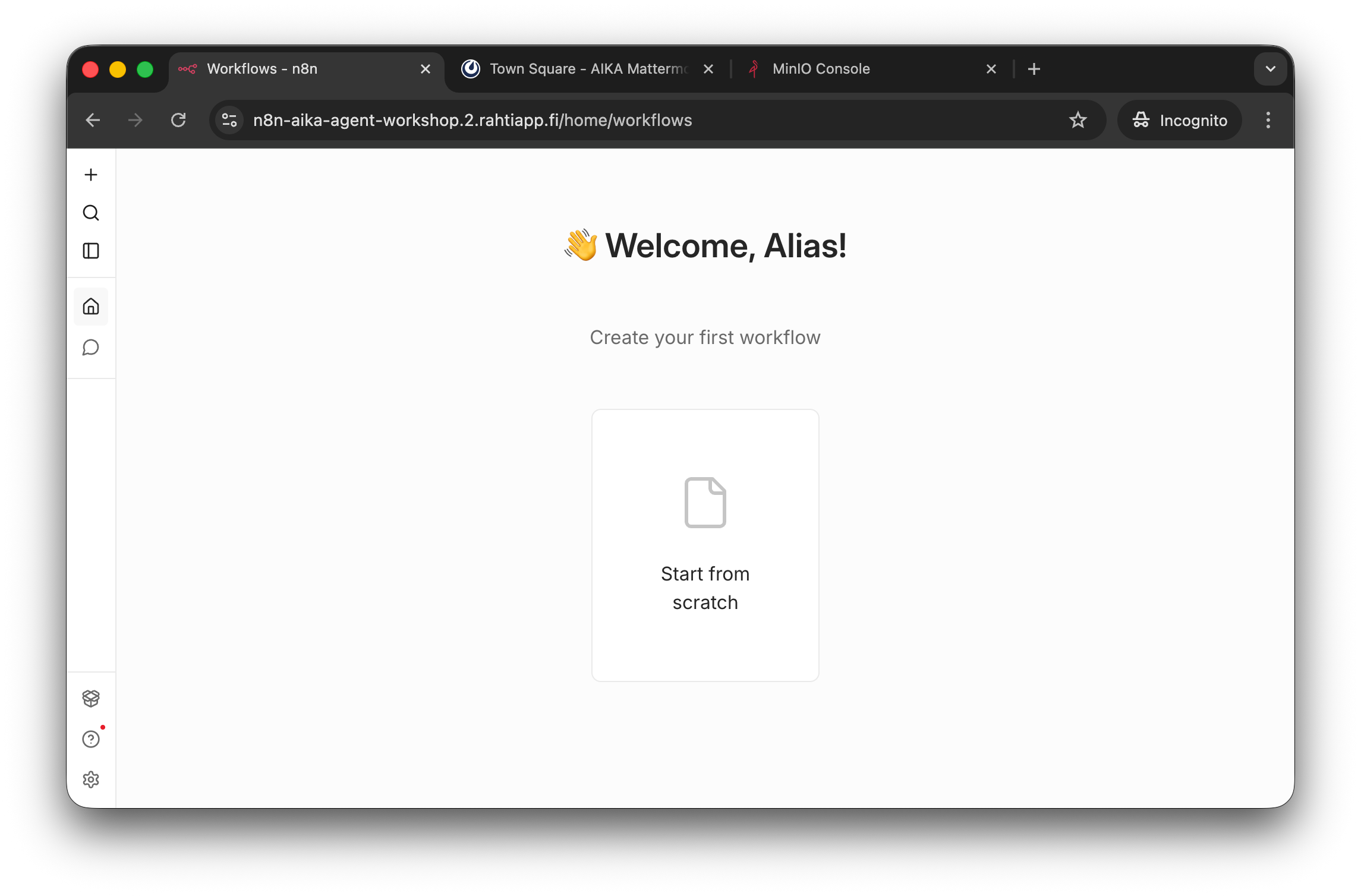This screenshot has width=1361, height=896.
Task: Reload the n8n workflows page
Action: pos(178,120)
